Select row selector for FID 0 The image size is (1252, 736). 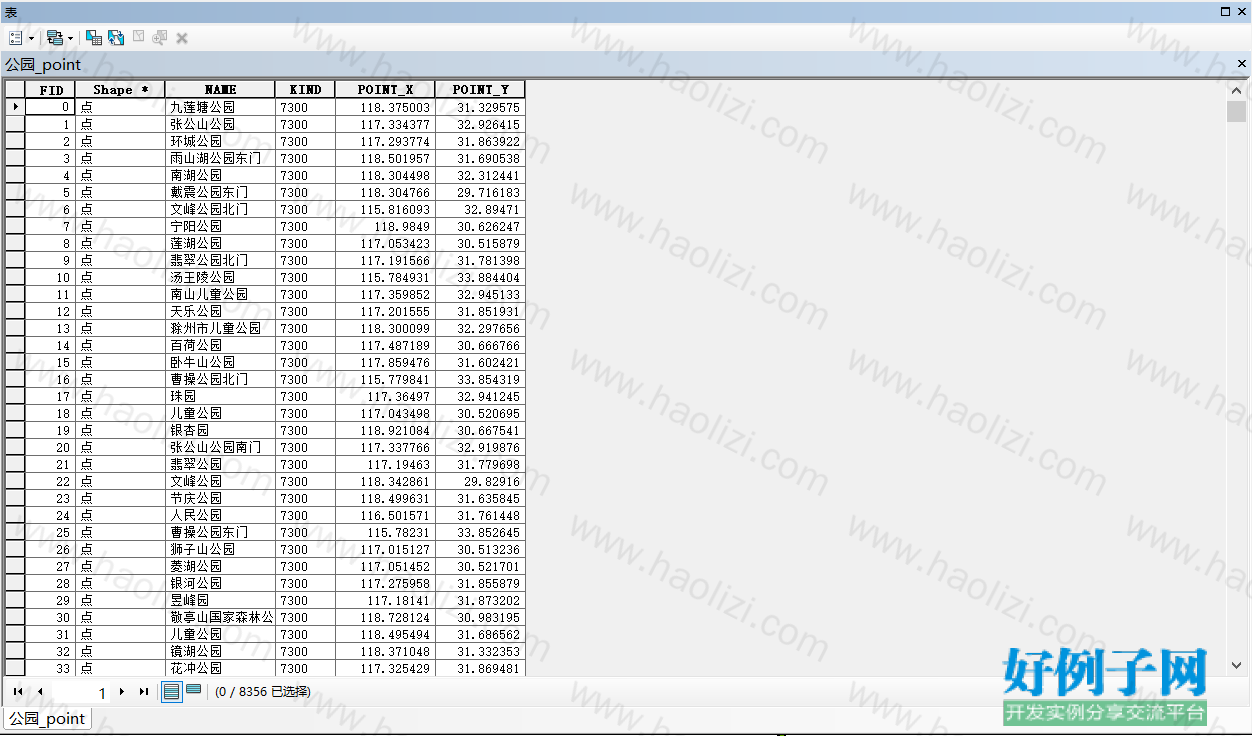tap(15, 107)
